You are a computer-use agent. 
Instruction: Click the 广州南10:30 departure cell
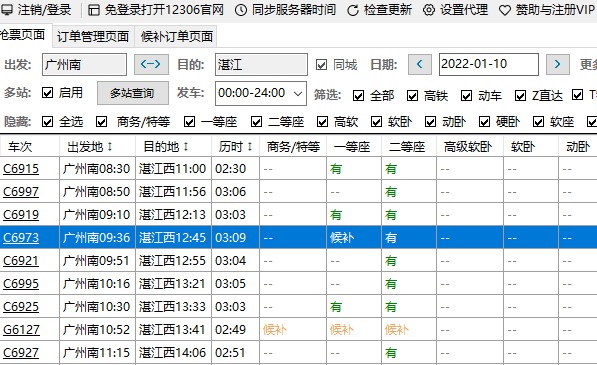[x=97, y=307]
